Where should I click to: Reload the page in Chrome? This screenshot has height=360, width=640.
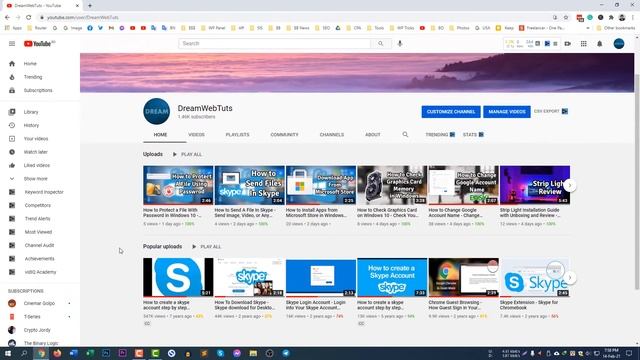pyautogui.click(x=29, y=17)
